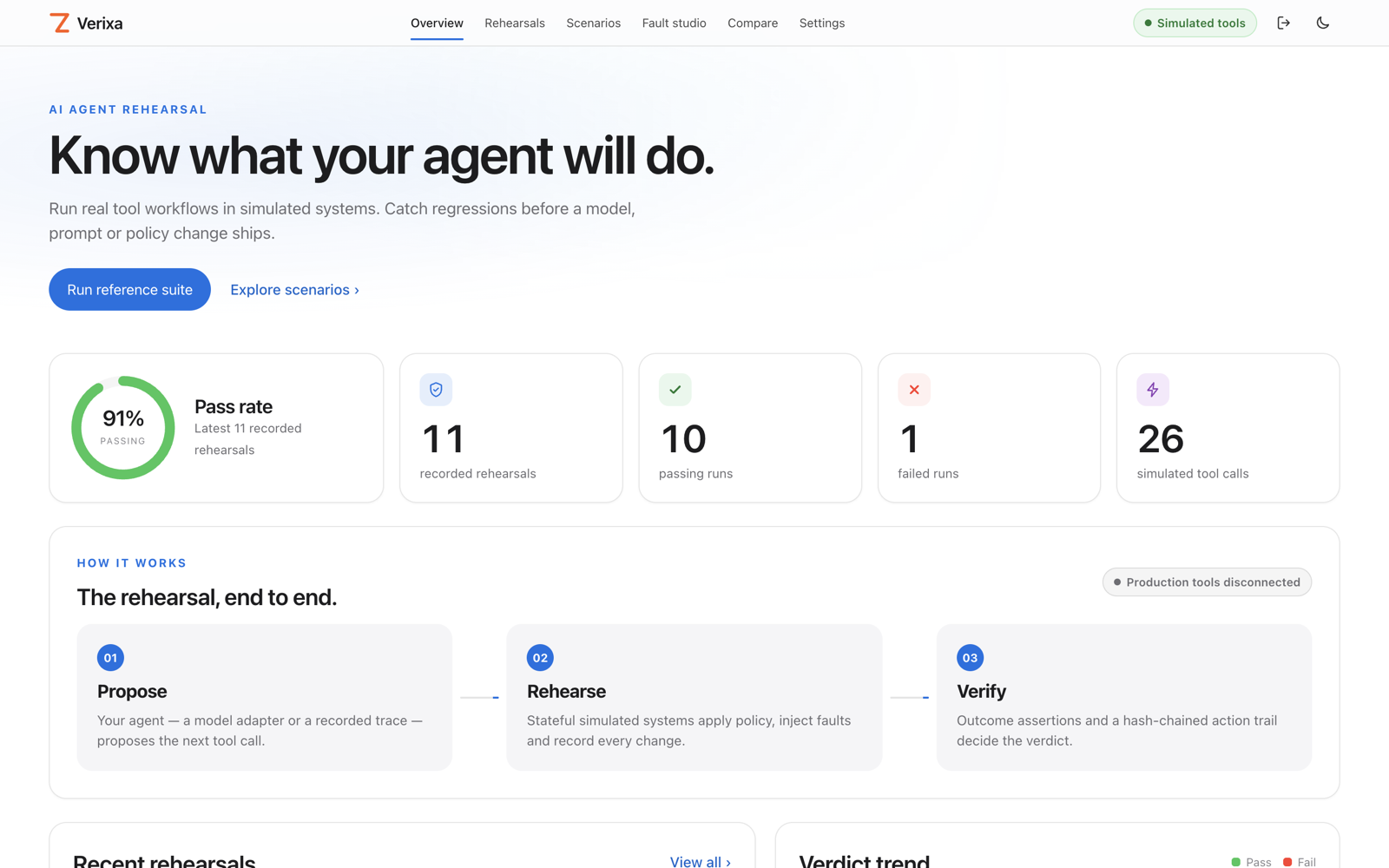Click the Pass rate heading
1389x868 pixels.
pyautogui.click(x=234, y=407)
